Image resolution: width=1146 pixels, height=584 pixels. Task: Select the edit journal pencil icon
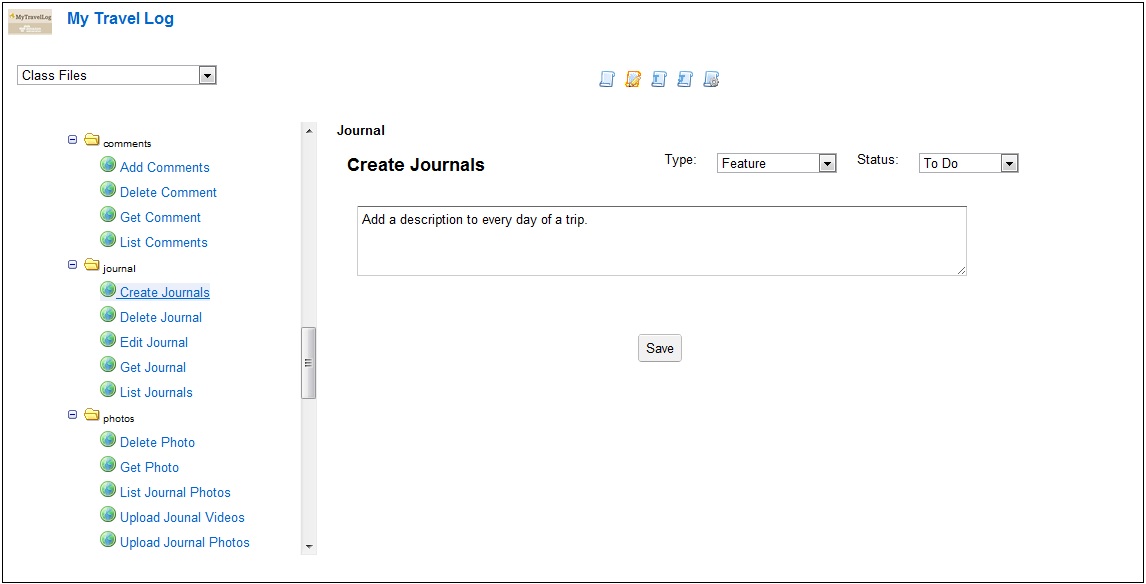(x=632, y=79)
